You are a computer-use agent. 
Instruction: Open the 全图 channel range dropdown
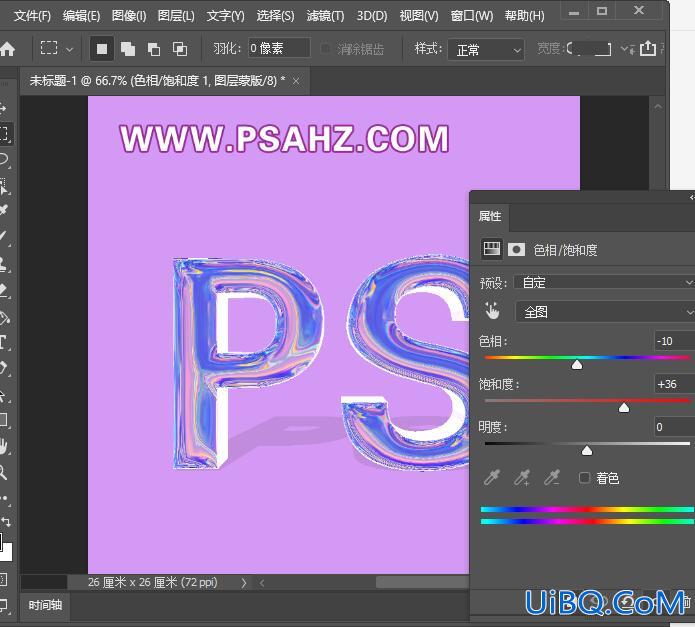[605, 312]
